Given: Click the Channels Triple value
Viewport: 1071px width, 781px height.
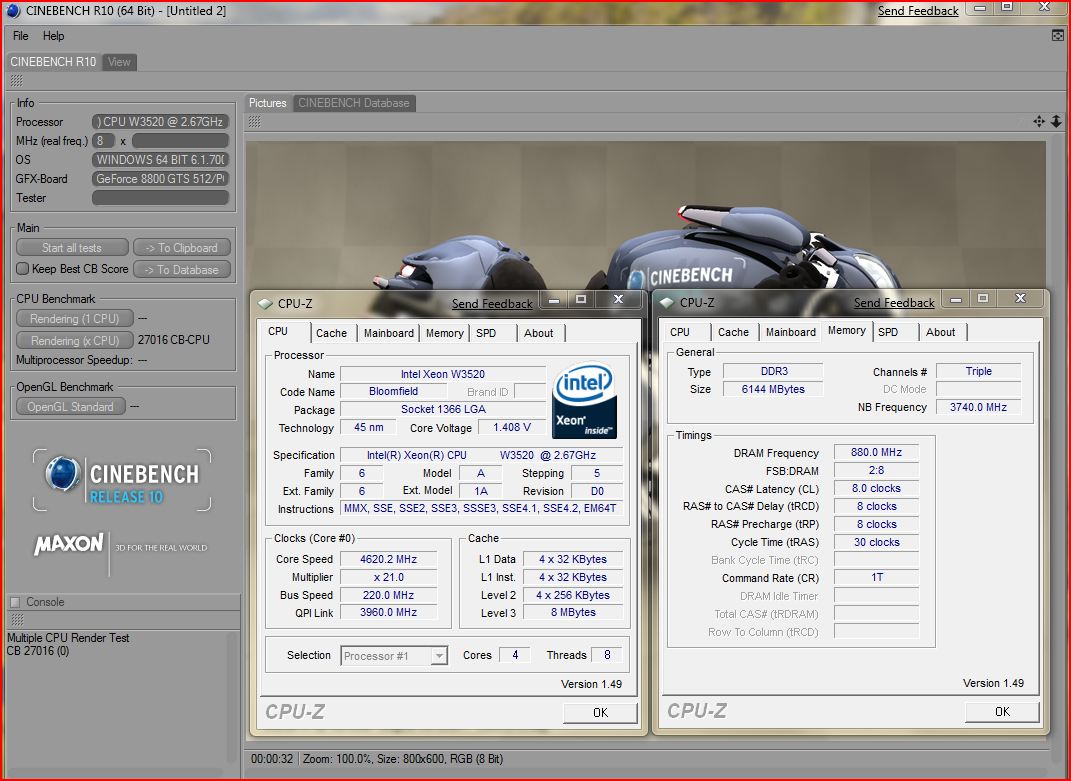Looking at the screenshot, I should [x=978, y=371].
